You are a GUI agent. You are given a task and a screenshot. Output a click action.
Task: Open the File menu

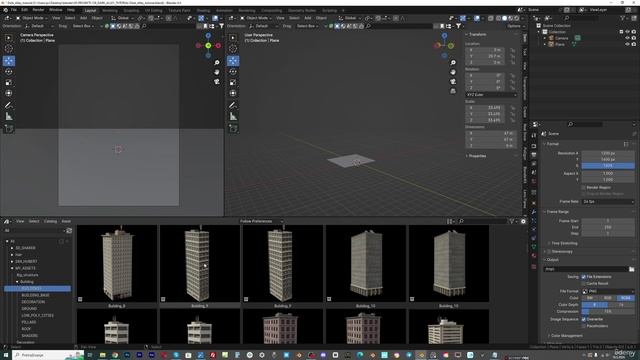pos(13,10)
